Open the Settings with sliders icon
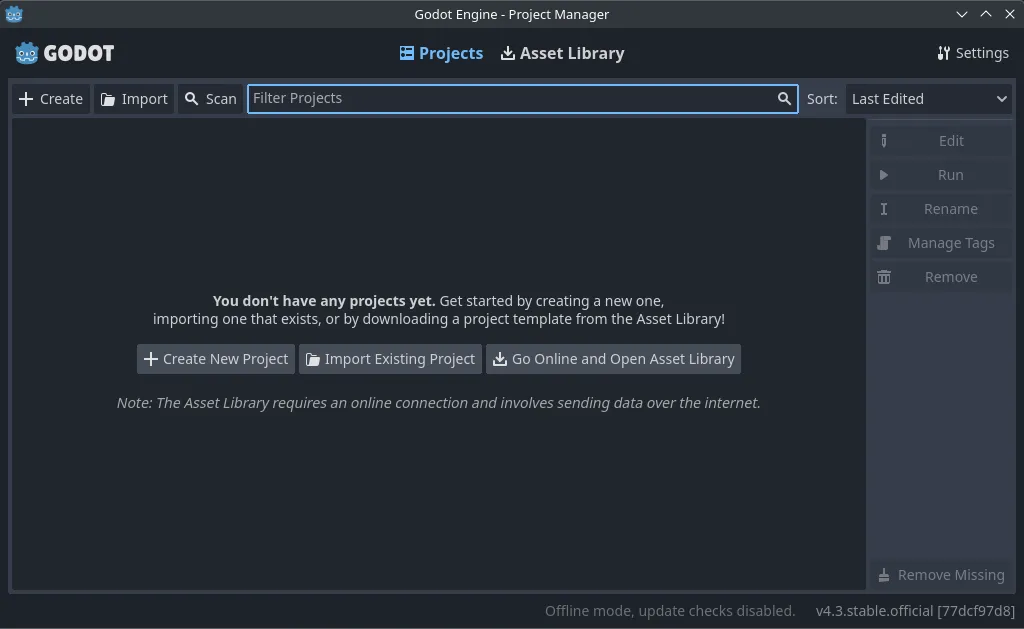 972,53
